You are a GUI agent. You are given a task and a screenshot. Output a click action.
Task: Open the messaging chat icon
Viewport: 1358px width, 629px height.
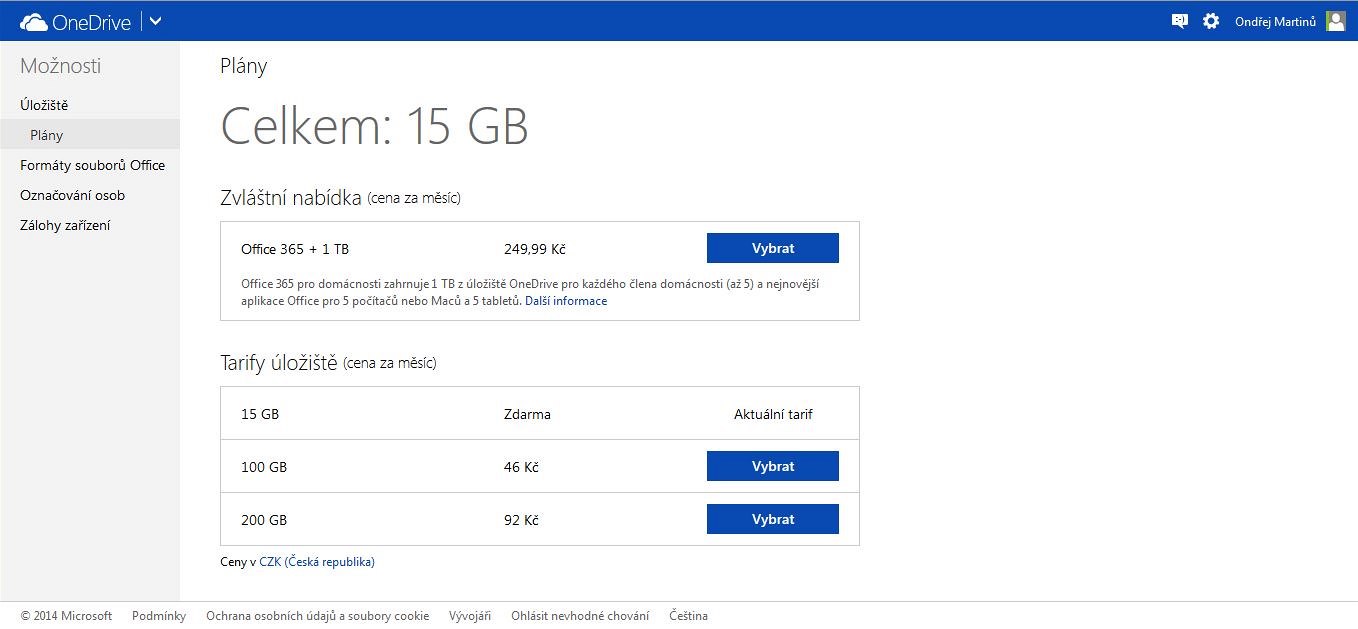pyautogui.click(x=1180, y=21)
